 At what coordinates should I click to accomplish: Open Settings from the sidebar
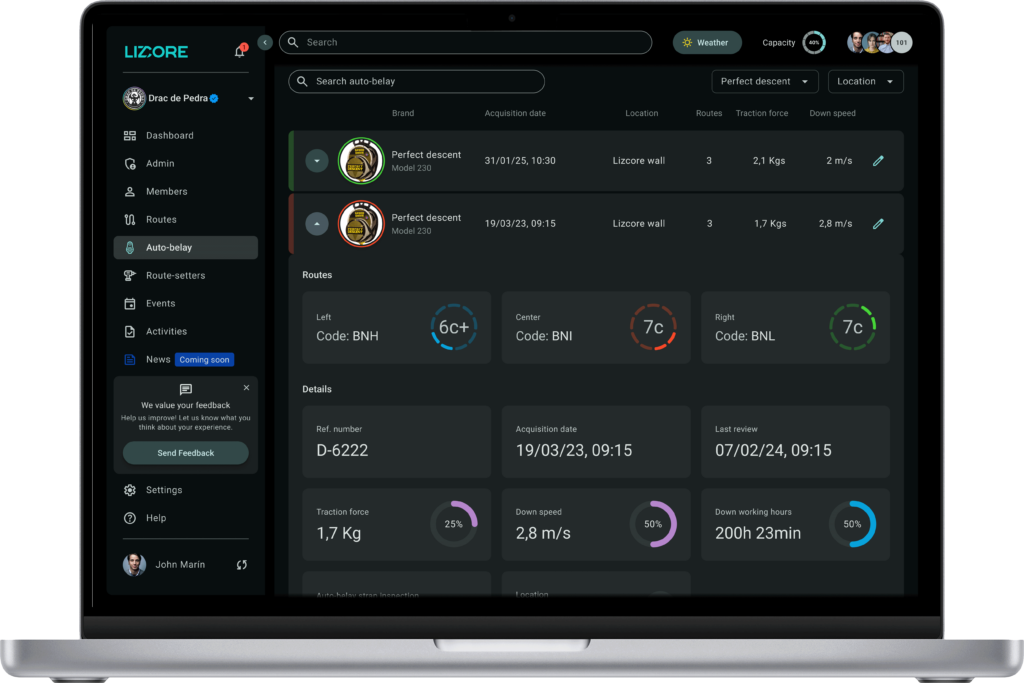pyautogui.click(x=185, y=490)
